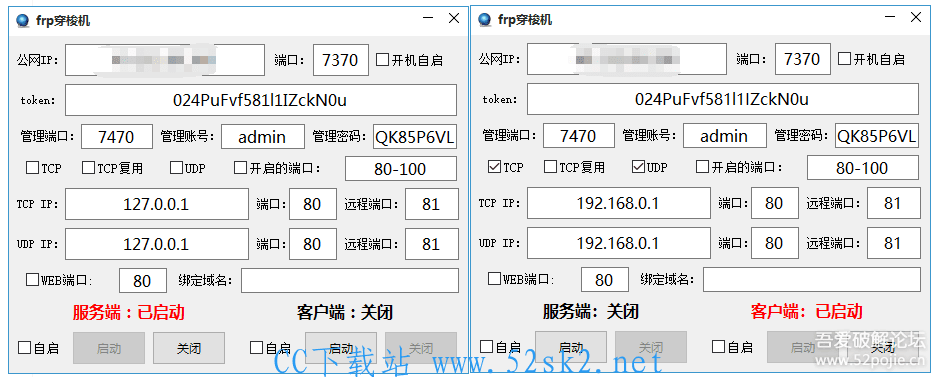Viewport: 935px width, 377px height.
Task: Click UDP 远程端口 81 field in right window
Action: click(894, 243)
